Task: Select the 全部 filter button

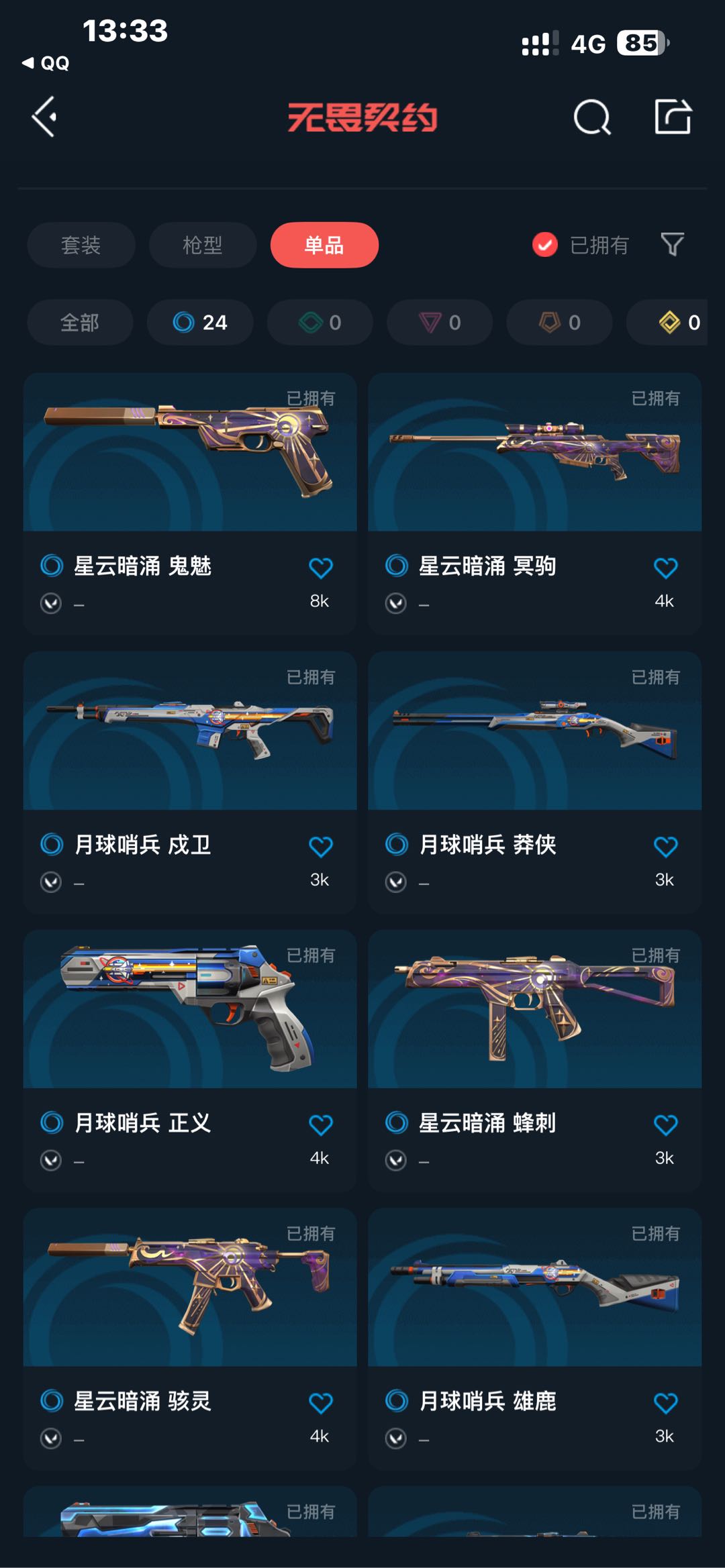Action: coord(80,323)
